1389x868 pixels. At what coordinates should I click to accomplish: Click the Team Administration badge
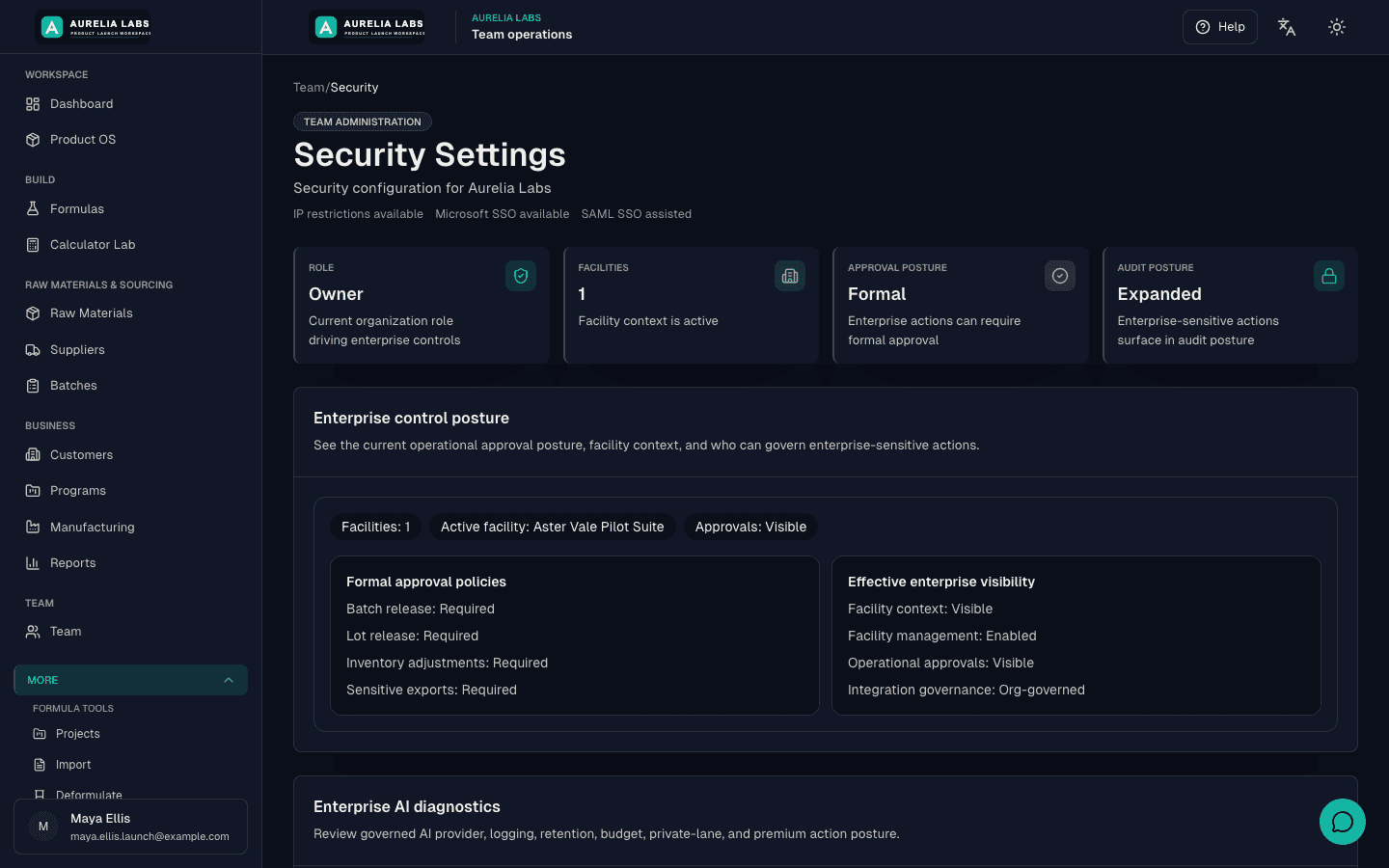point(363,122)
